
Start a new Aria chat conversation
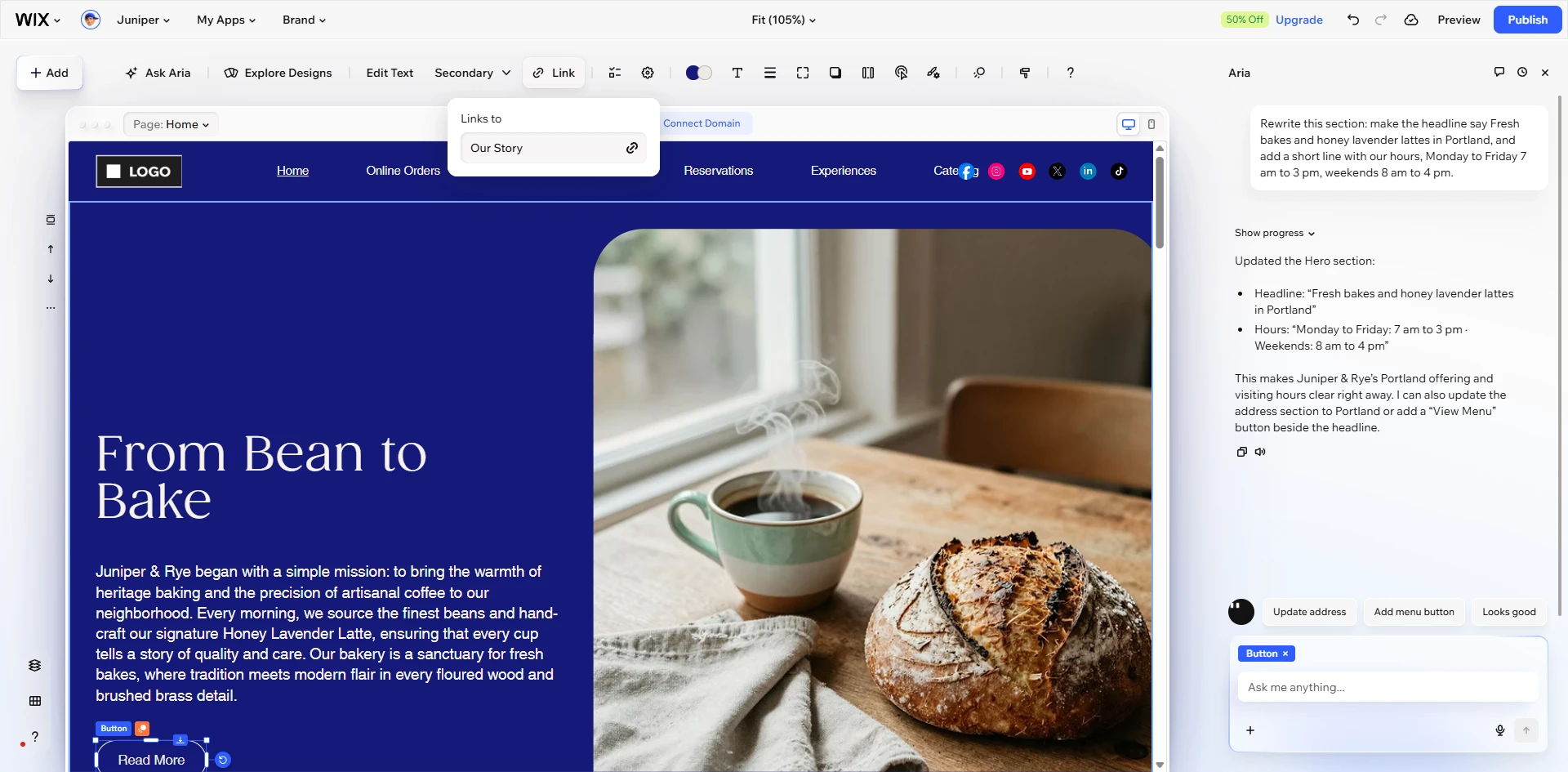(x=1499, y=72)
